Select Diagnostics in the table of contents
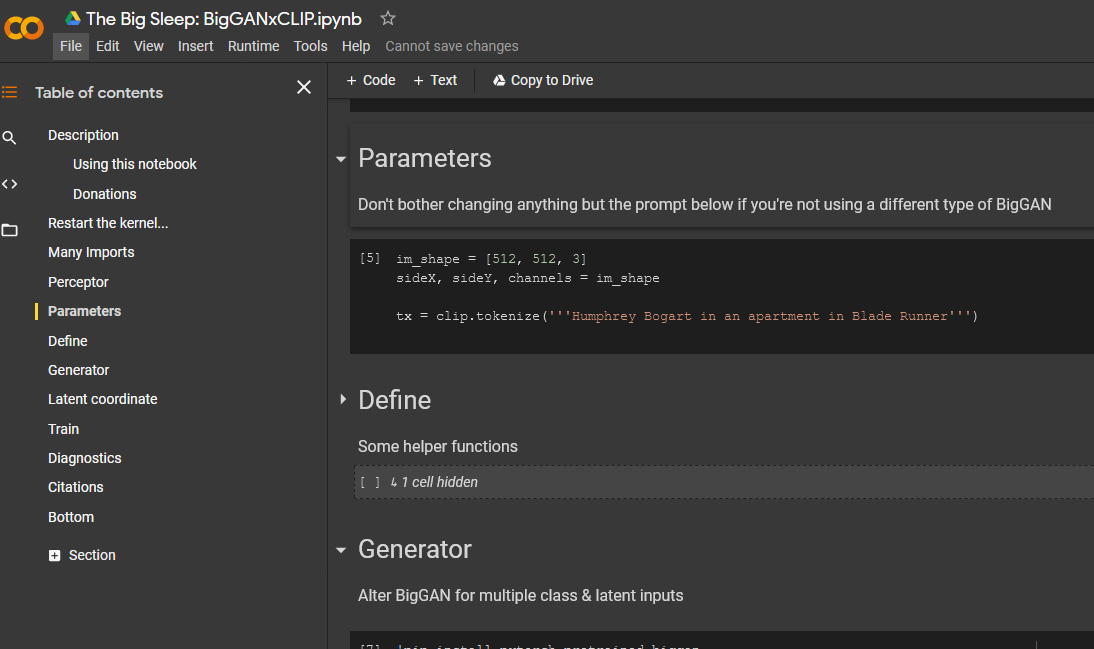 click(84, 458)
